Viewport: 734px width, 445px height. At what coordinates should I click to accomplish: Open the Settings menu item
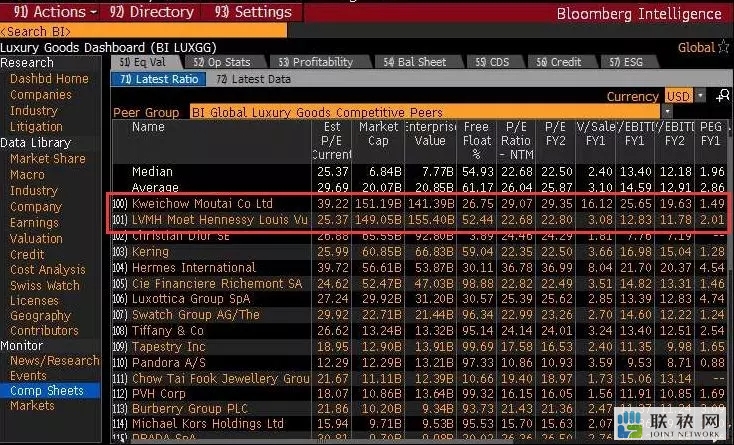[x=253, y=12]
